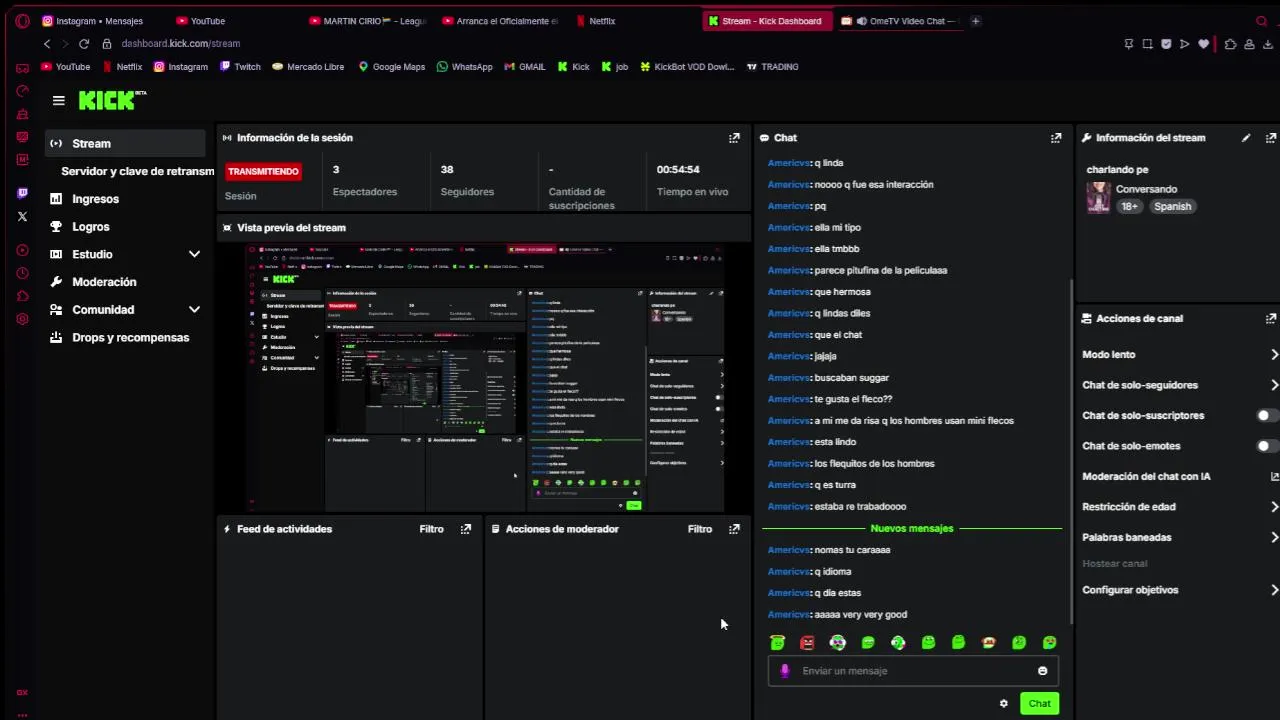This screenshot has width=1280, height=720.
Task: Open Filtro in Feed de actividades
Action: click(431, 529)
